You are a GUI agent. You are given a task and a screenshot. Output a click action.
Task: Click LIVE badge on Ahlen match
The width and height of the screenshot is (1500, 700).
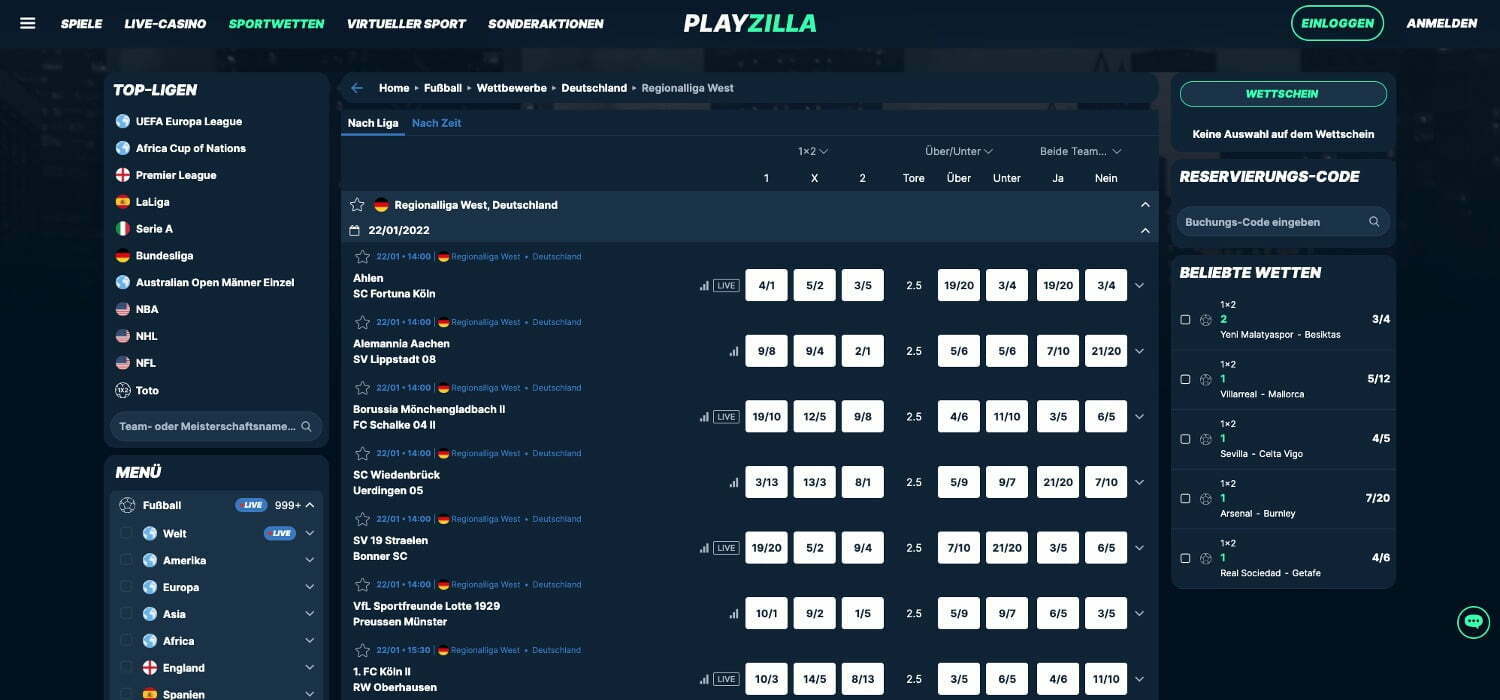coord(726,286)
